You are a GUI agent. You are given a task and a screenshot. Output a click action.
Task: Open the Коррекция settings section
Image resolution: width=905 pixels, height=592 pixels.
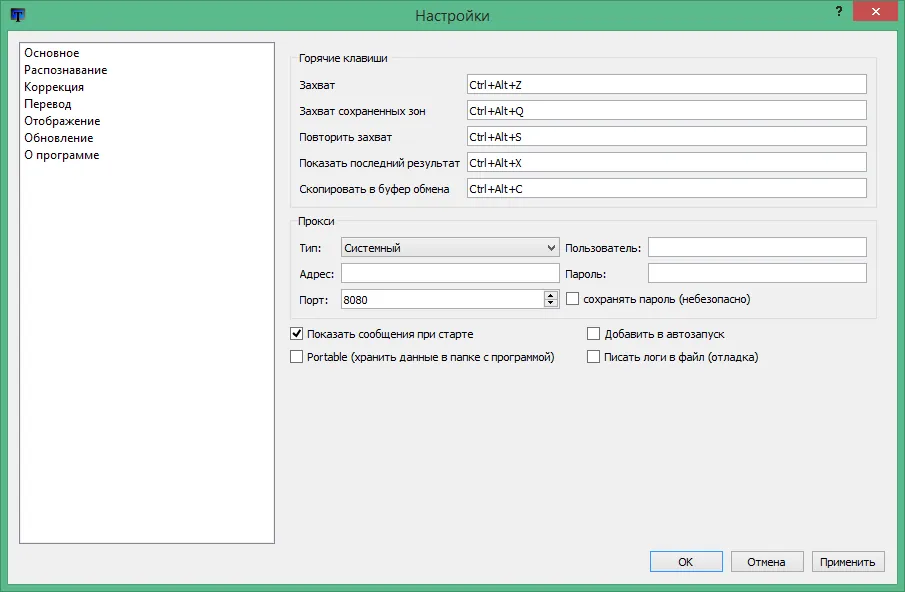point(54,87)
